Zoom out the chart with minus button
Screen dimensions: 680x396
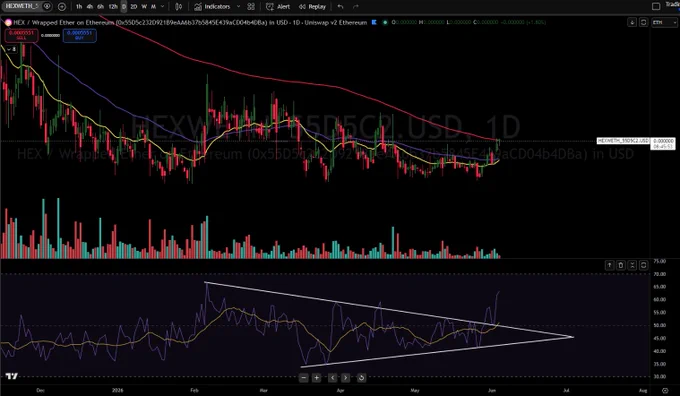coord(304,378)
